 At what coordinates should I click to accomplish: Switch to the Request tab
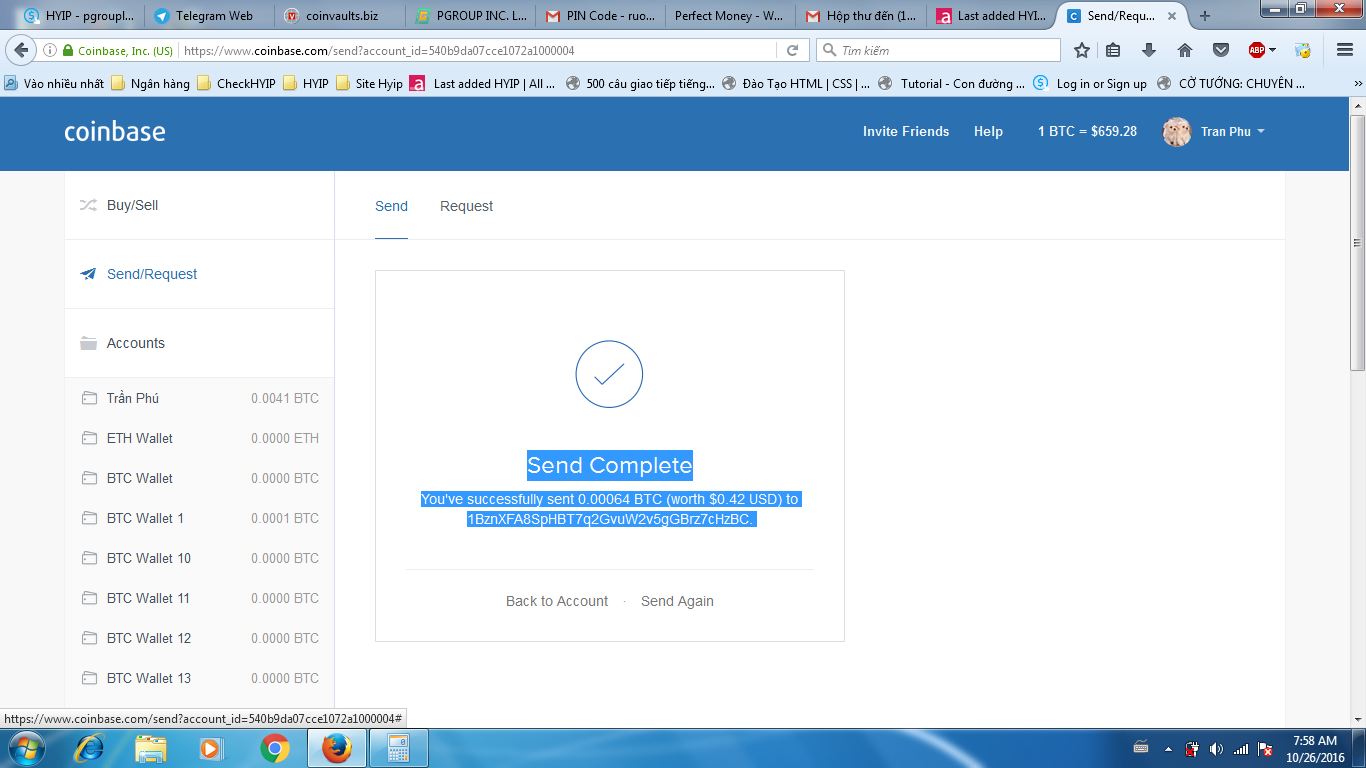466,206
